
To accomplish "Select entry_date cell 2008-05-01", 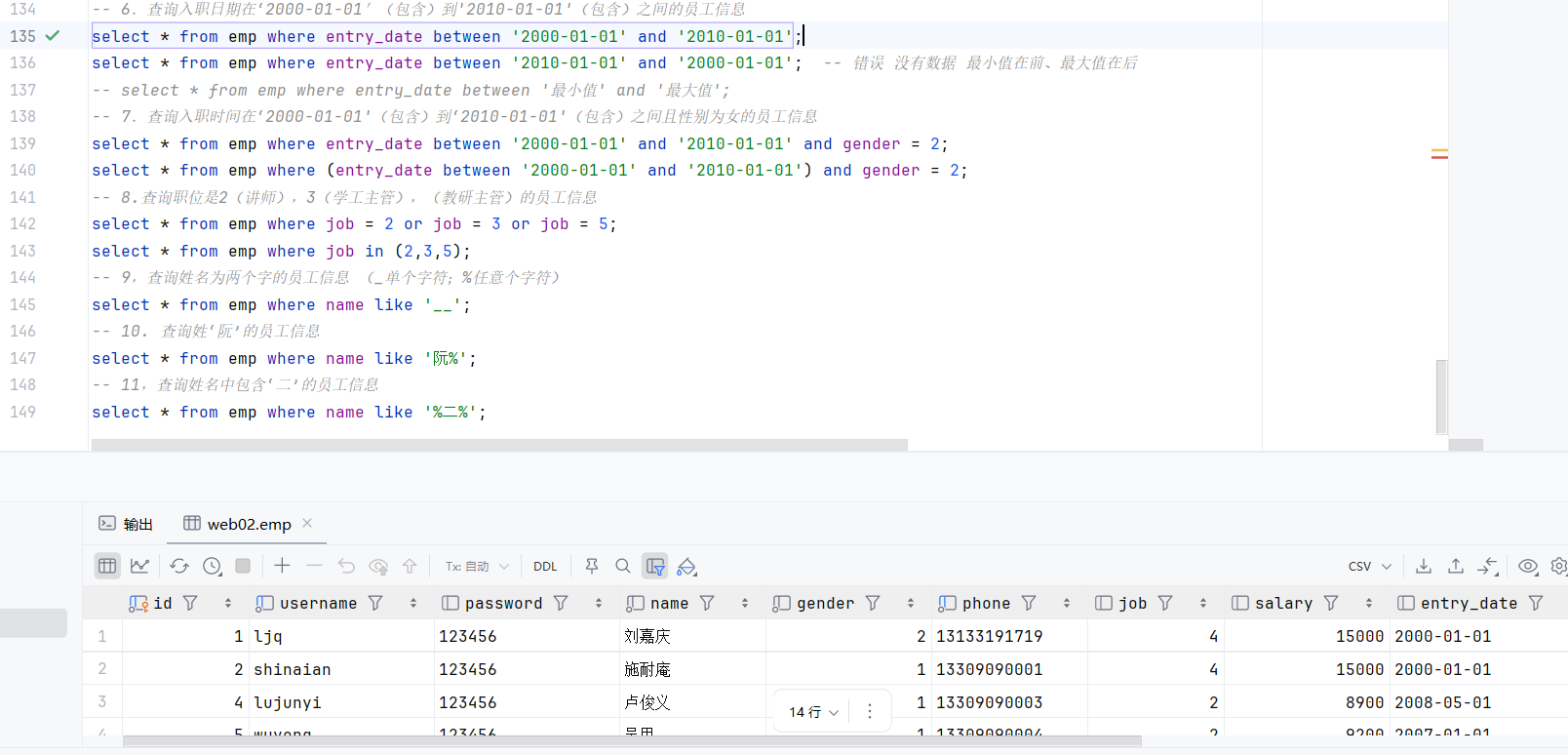I will [1477, 702].
